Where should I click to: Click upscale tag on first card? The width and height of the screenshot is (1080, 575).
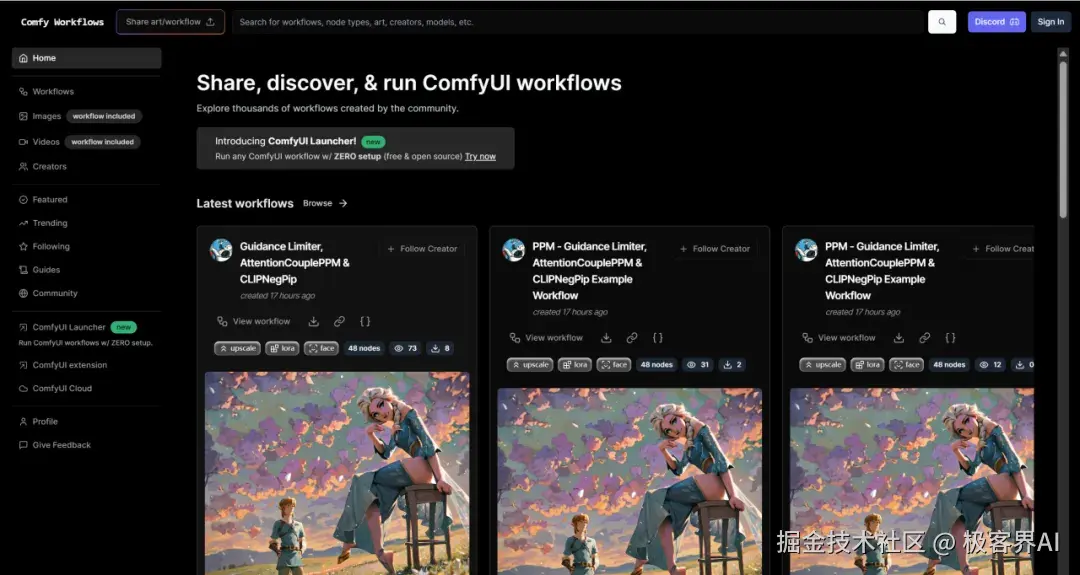[237, 348]
